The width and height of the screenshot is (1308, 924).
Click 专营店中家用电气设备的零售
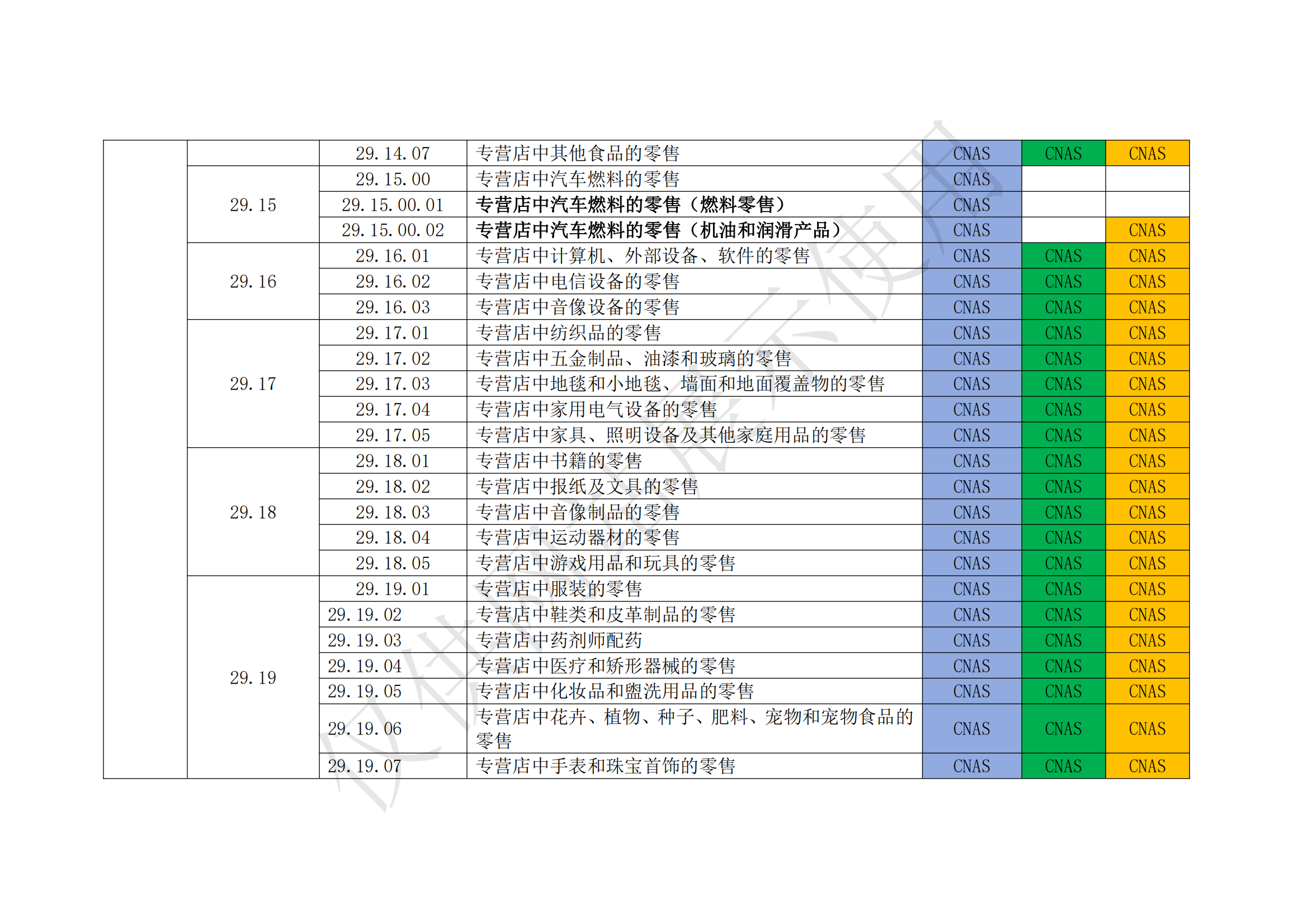coord(597,409)
